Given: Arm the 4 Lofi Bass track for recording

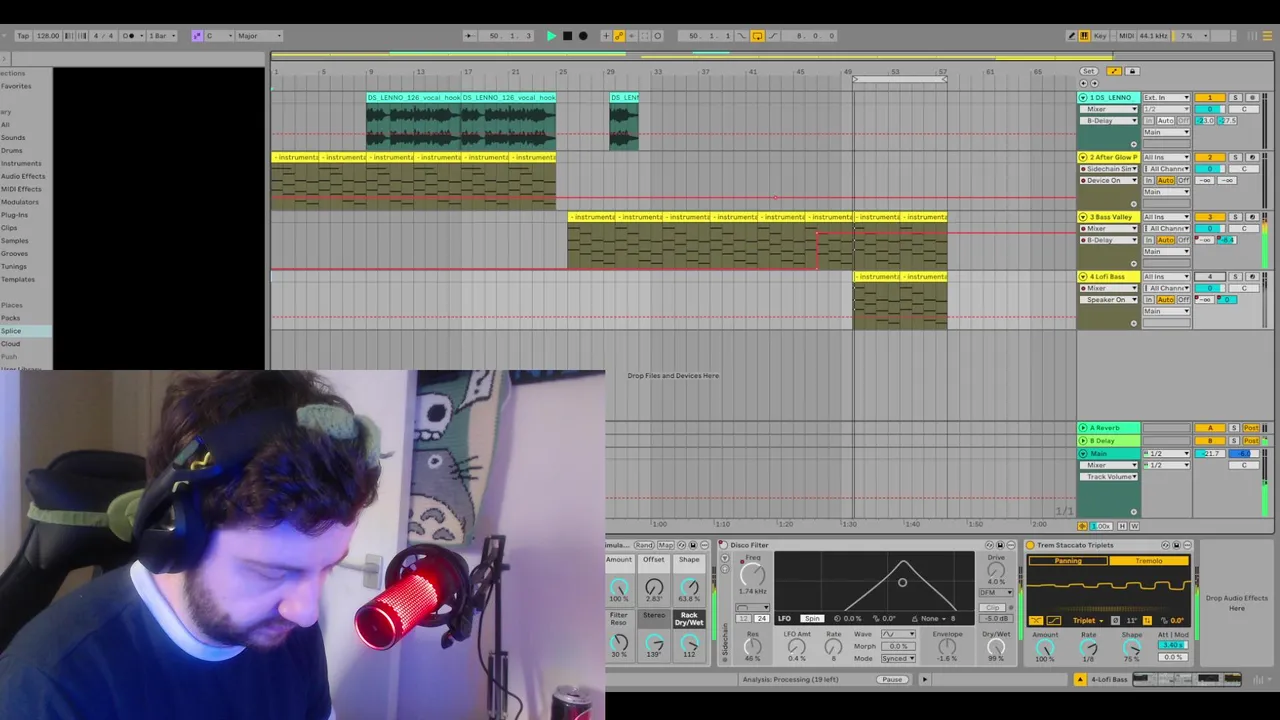Looking at the screenshot, I should pyautogui.click(x=1250, y=277).
